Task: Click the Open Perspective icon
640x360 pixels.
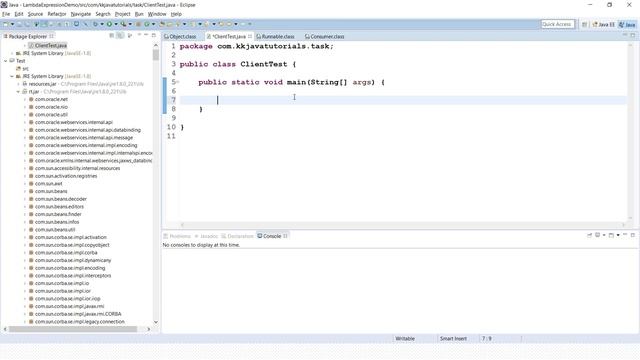Action: point(584,24)
